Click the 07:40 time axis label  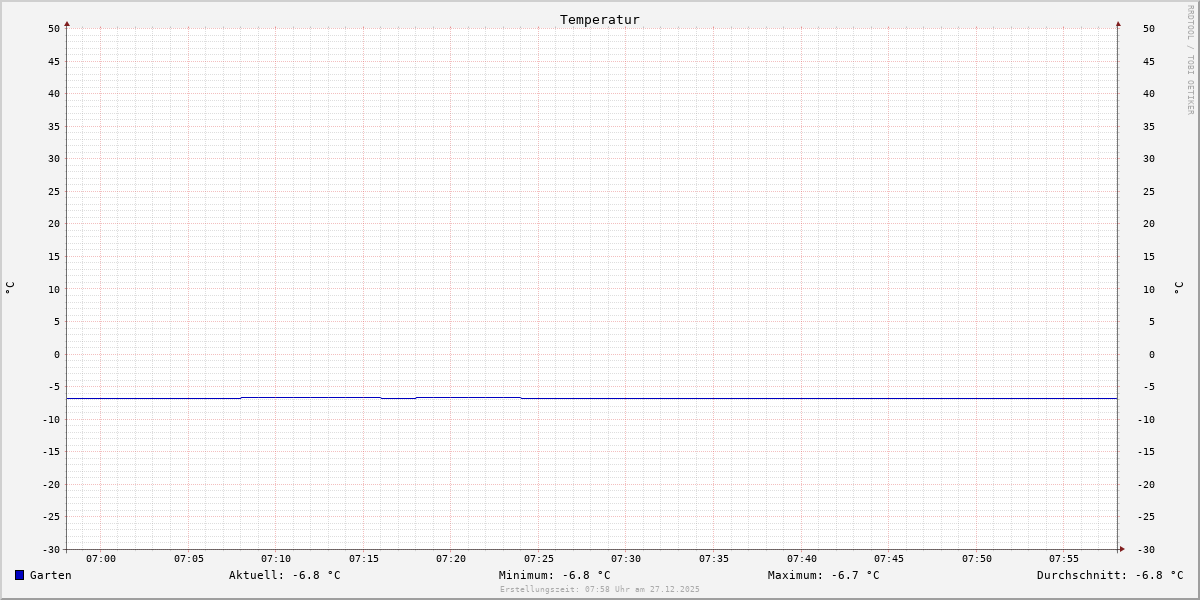tap(802, 558)
